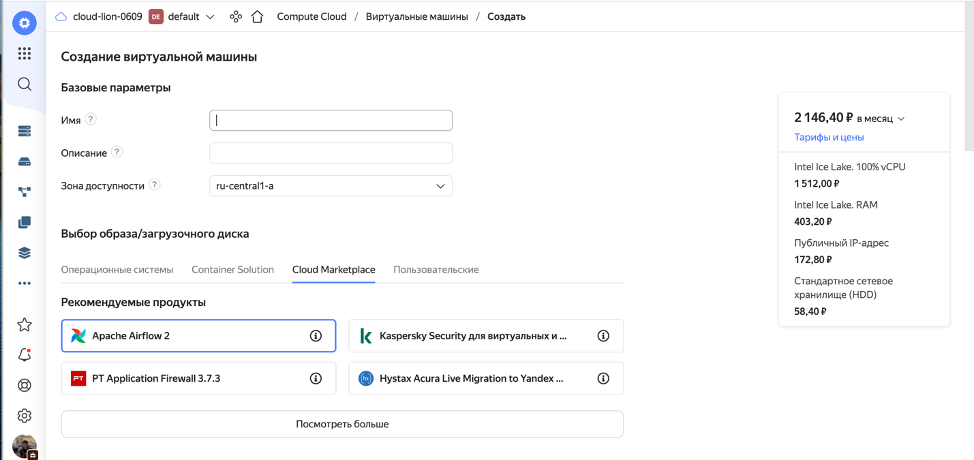Click the Рекомендуемые продукты heading
This screenshot has height=460, width=974.
point(134,302)
